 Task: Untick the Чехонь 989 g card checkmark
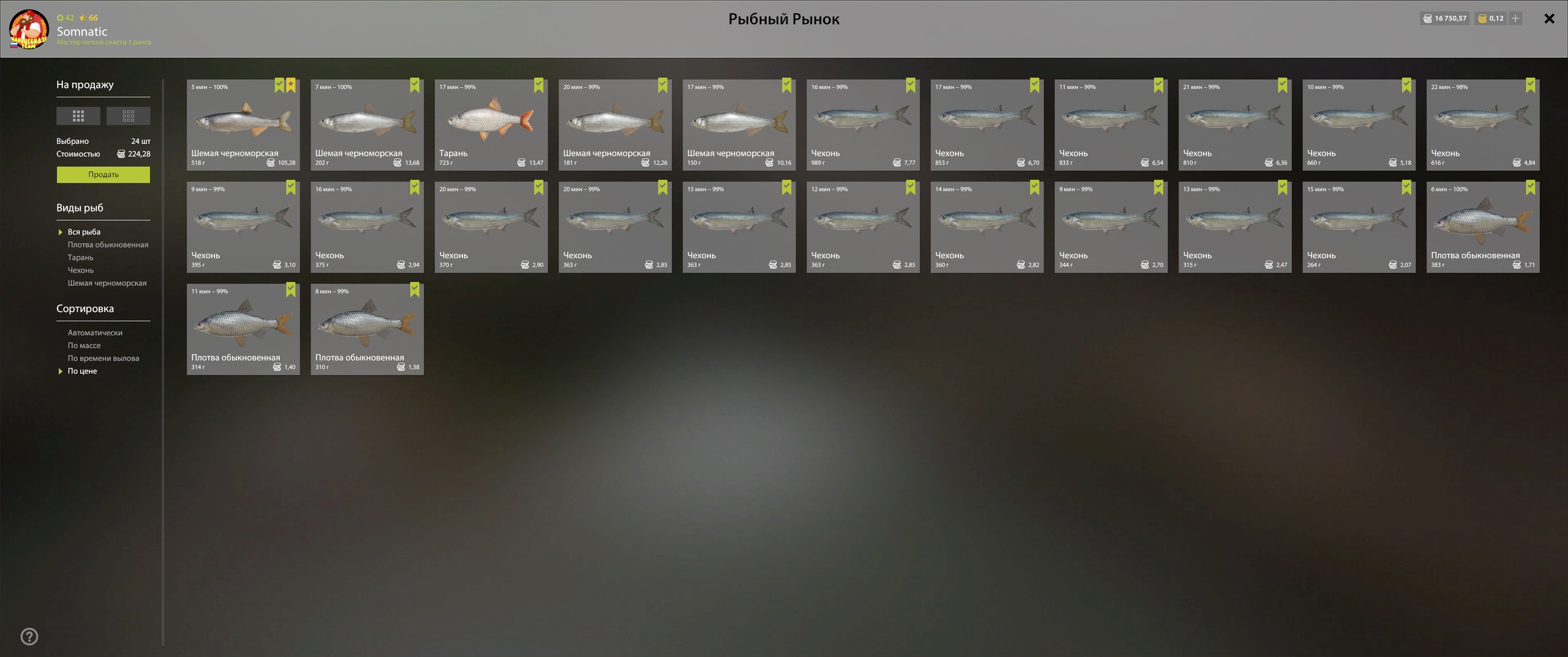tap(911, 85)
